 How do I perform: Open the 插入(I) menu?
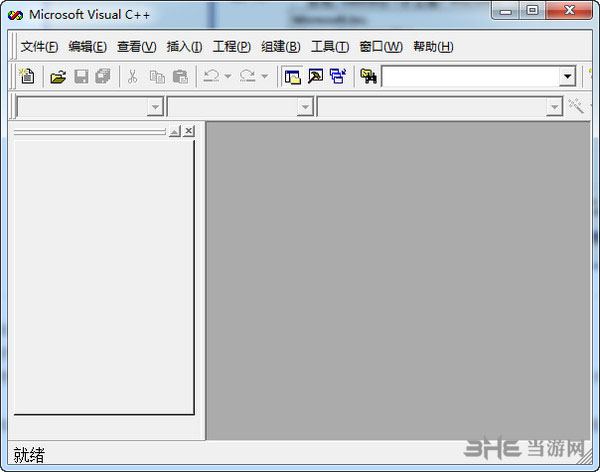184,47
